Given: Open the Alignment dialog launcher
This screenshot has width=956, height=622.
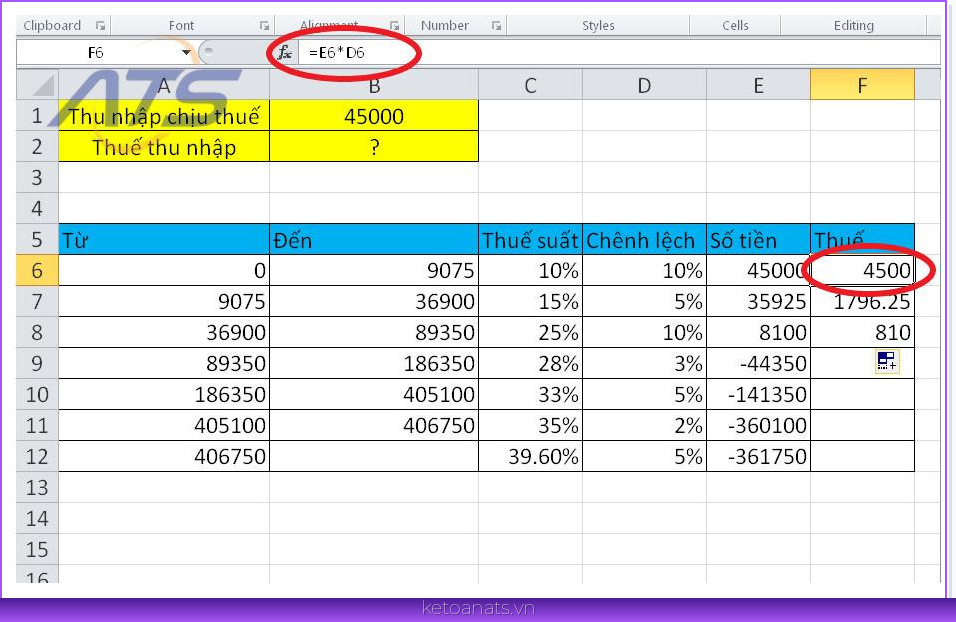Looking at the screenshot, I should pyautogui.click(x=394, y=26).
